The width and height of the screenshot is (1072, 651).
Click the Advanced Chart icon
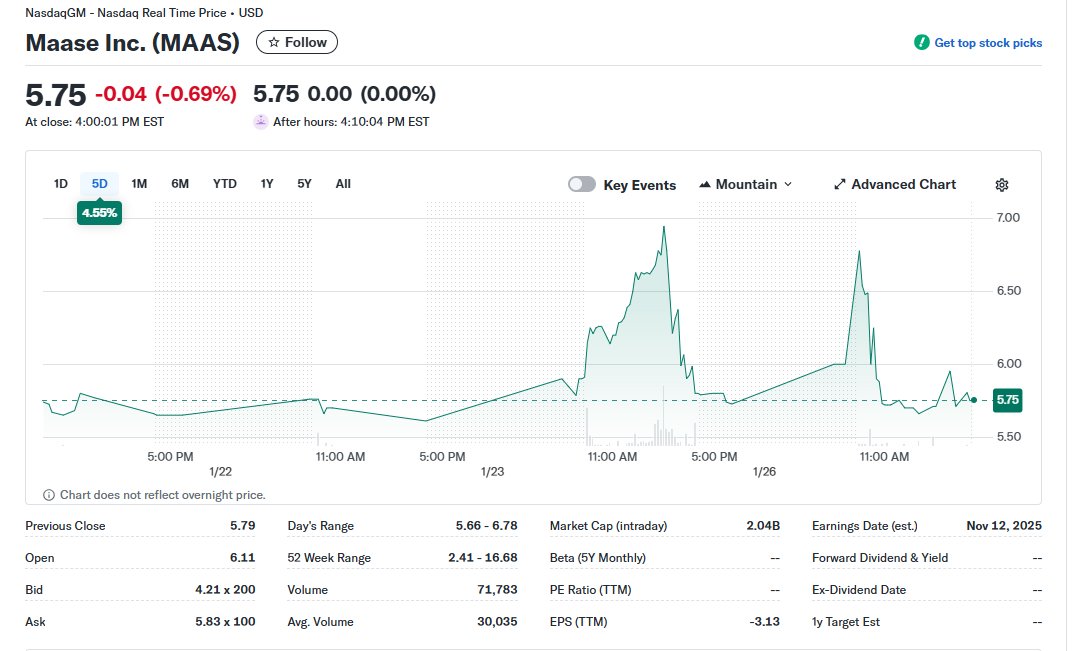click(839, 184)
